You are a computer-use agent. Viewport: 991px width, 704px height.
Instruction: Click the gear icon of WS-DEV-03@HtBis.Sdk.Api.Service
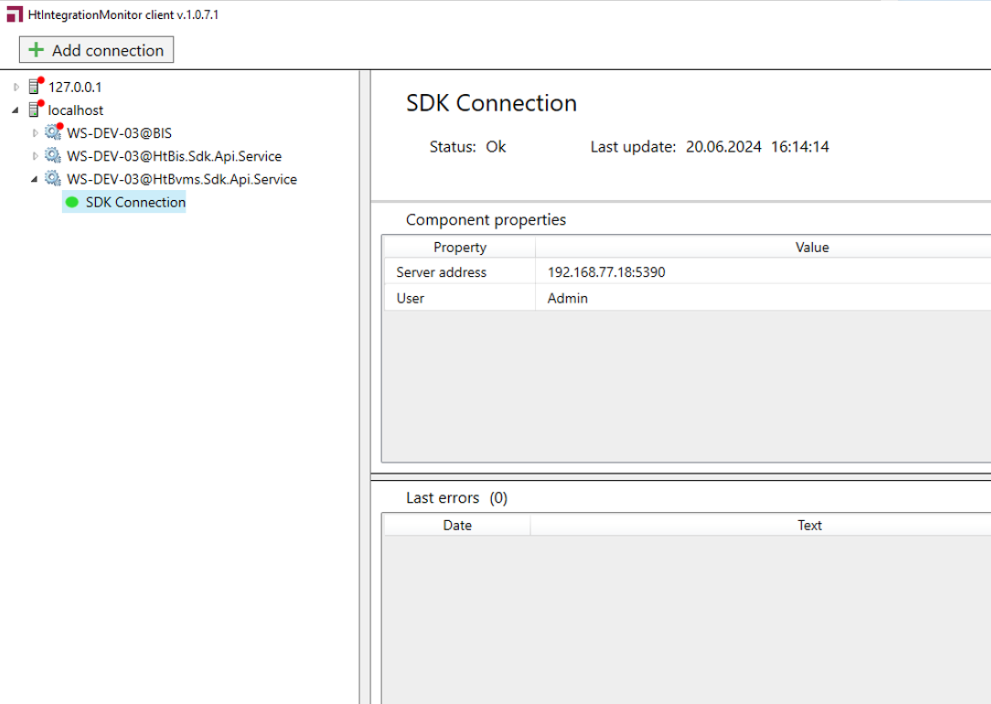click(x=53, y=156)
